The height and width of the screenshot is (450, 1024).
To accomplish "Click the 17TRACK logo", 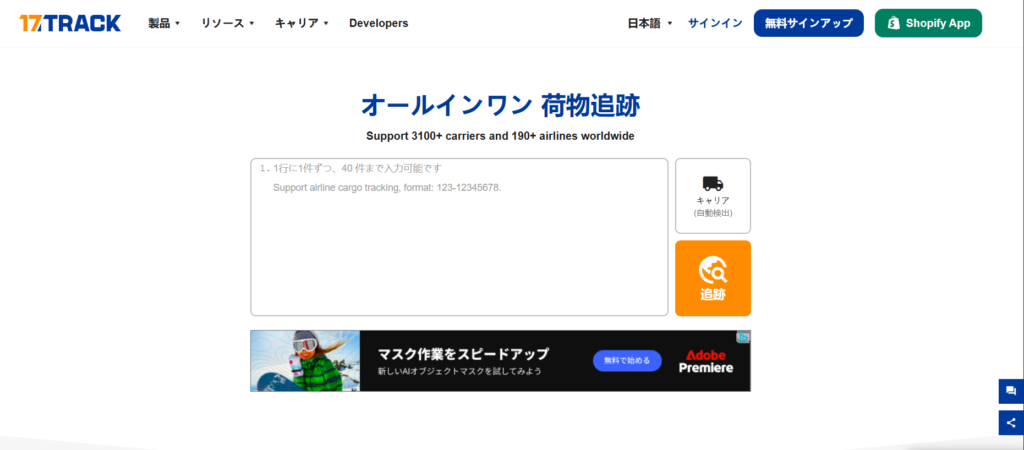I will pyautogui.click(x=70, y=23).
